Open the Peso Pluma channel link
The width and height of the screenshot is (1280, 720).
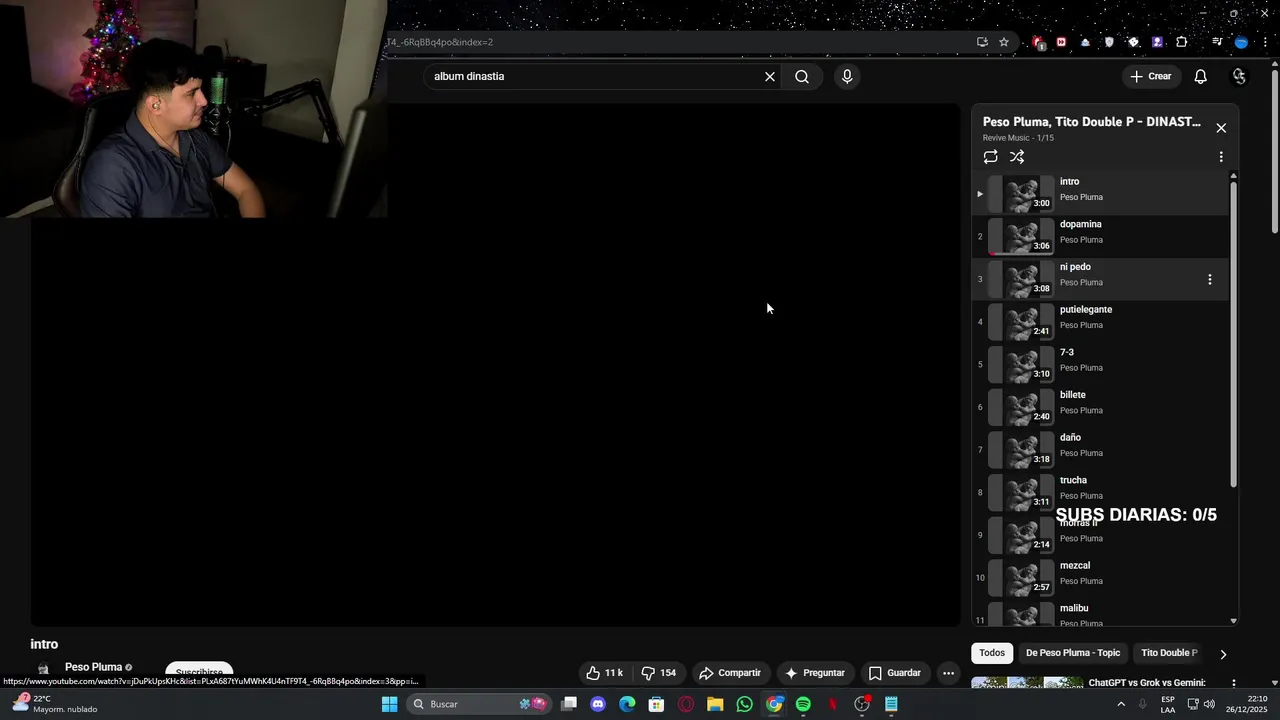coord(93,667)
